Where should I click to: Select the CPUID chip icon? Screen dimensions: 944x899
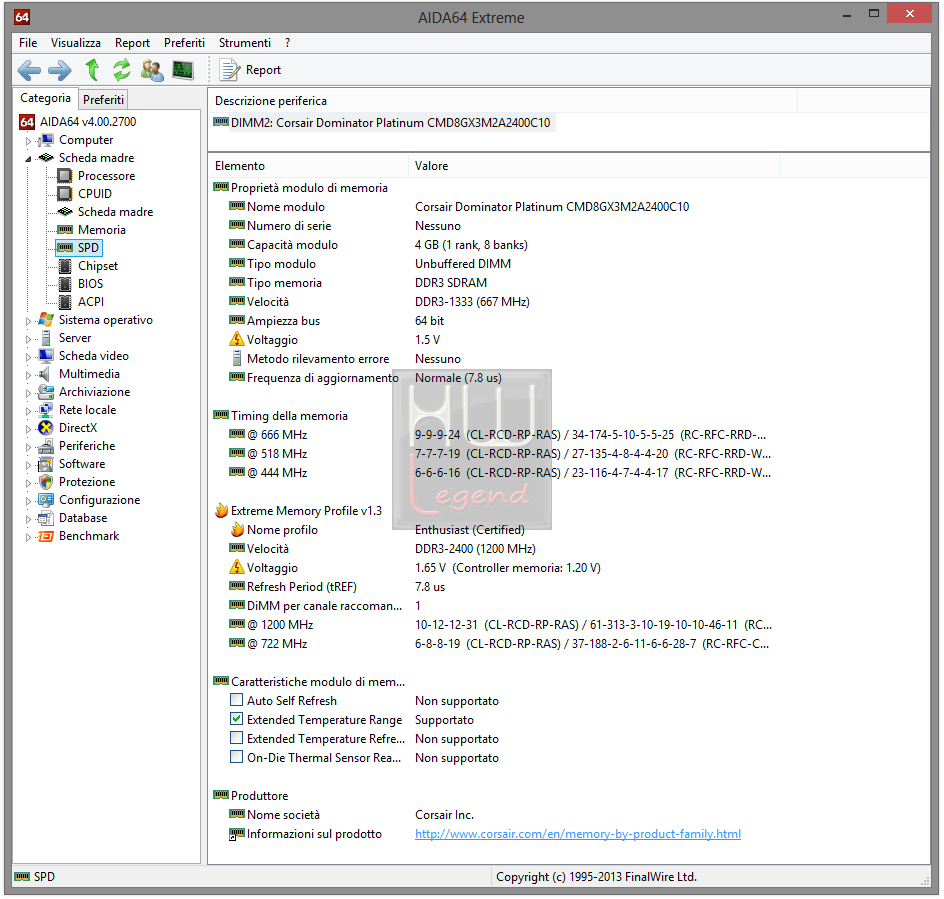[x=64, y=194]
